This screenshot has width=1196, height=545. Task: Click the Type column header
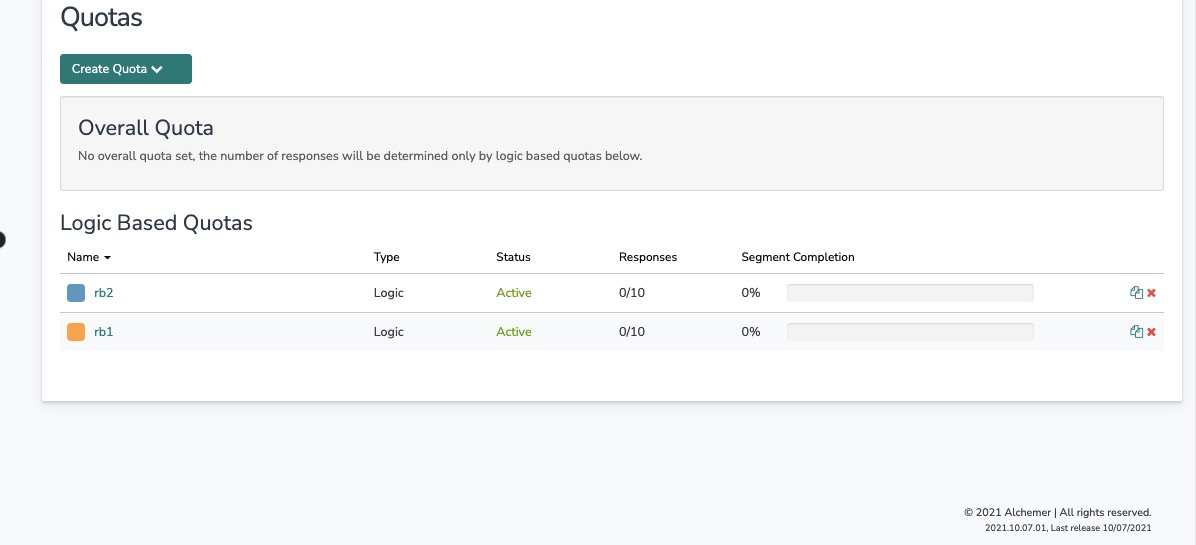coord(386,257)
